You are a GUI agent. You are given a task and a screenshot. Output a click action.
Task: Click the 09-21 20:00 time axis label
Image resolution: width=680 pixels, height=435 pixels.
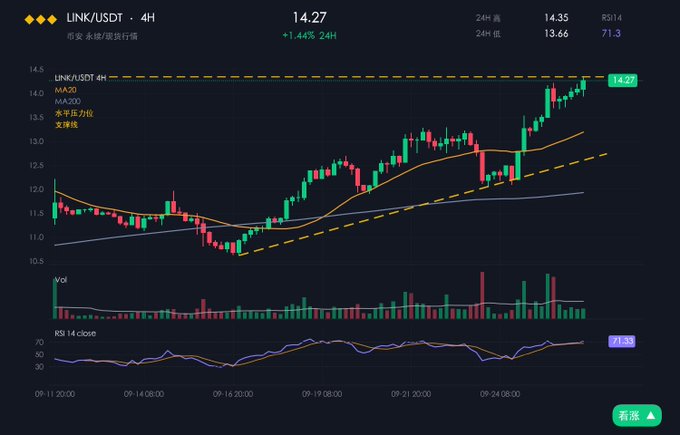[411, 394]
